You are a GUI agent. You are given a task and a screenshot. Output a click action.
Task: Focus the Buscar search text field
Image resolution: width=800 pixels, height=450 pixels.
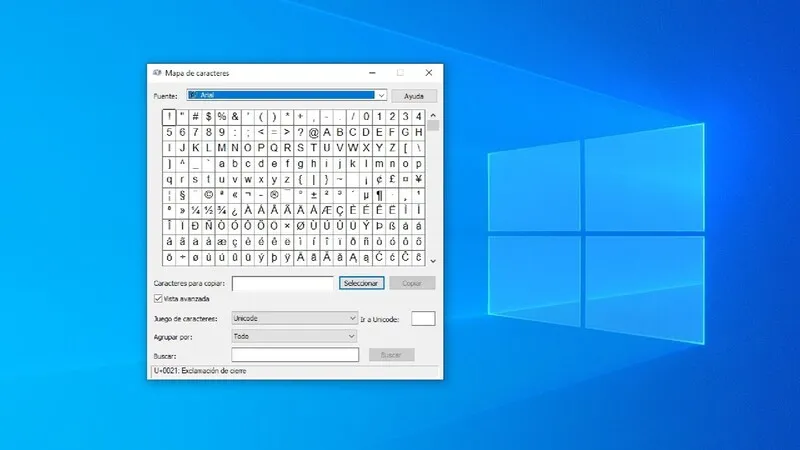click(x=295, y=355)
